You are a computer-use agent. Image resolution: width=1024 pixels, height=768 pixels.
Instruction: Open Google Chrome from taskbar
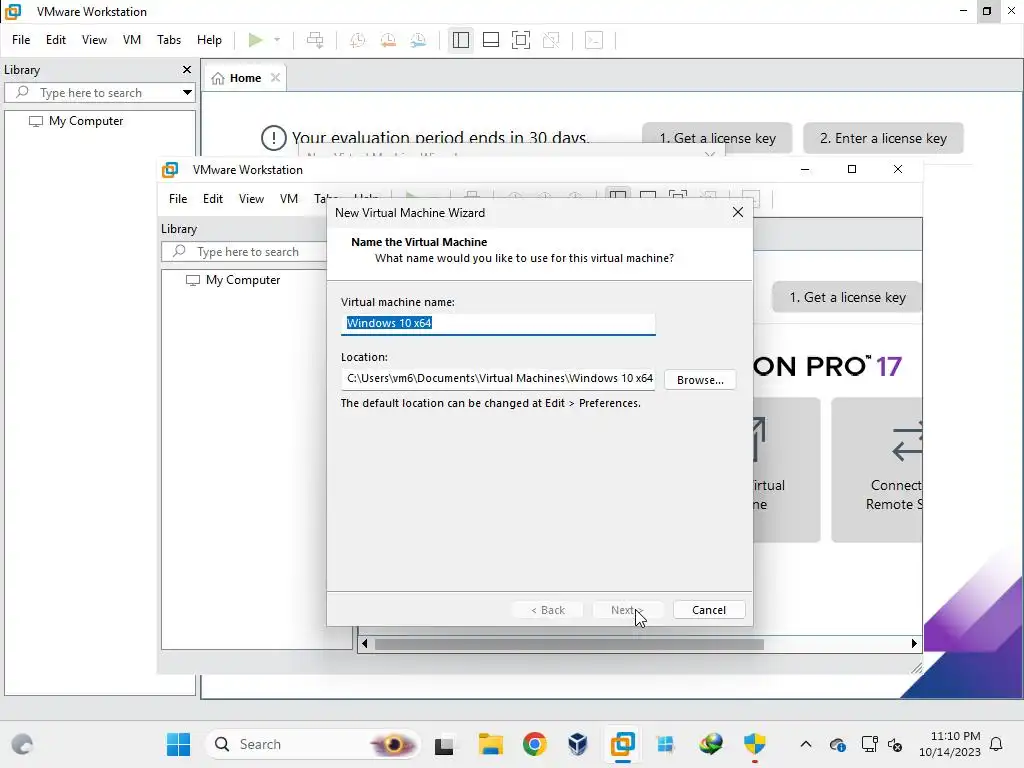pos(534,744)
